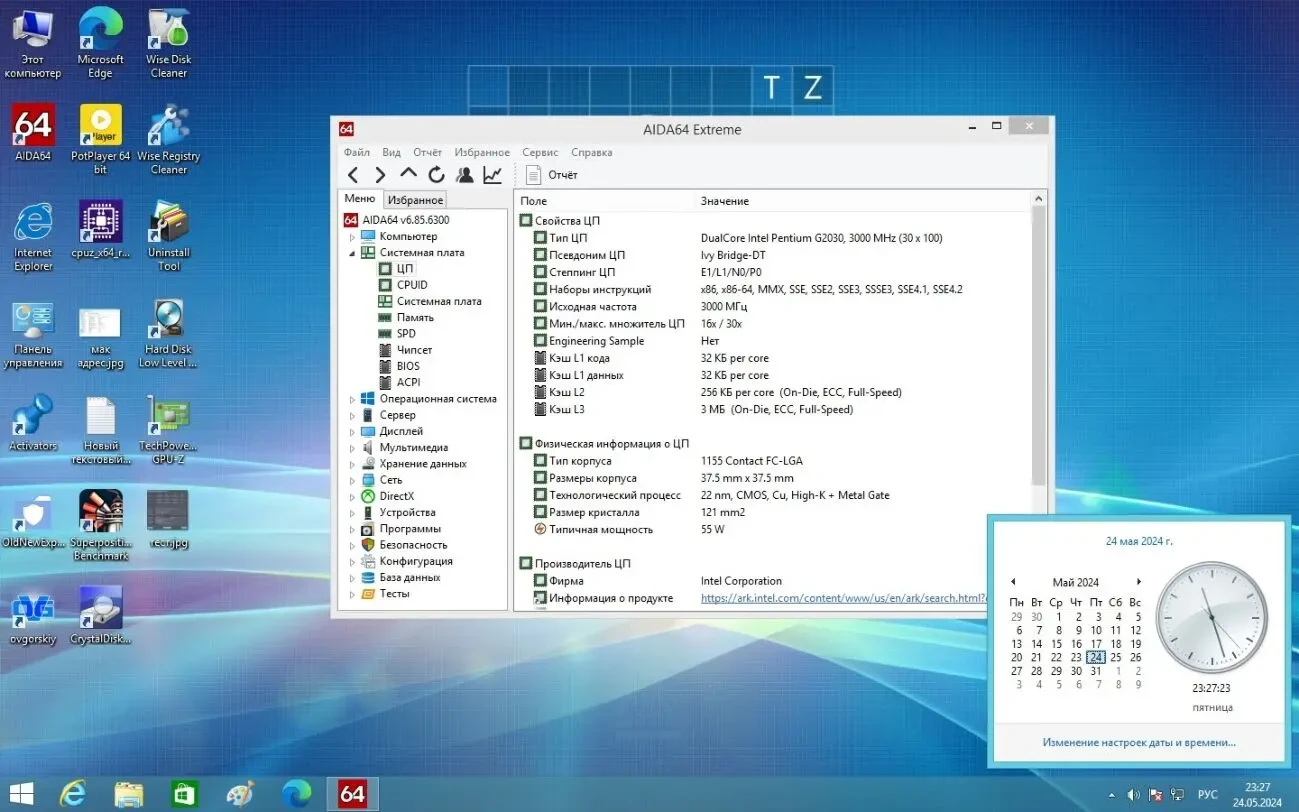
Task: Select the DirectX category icon
Action: 366,496
